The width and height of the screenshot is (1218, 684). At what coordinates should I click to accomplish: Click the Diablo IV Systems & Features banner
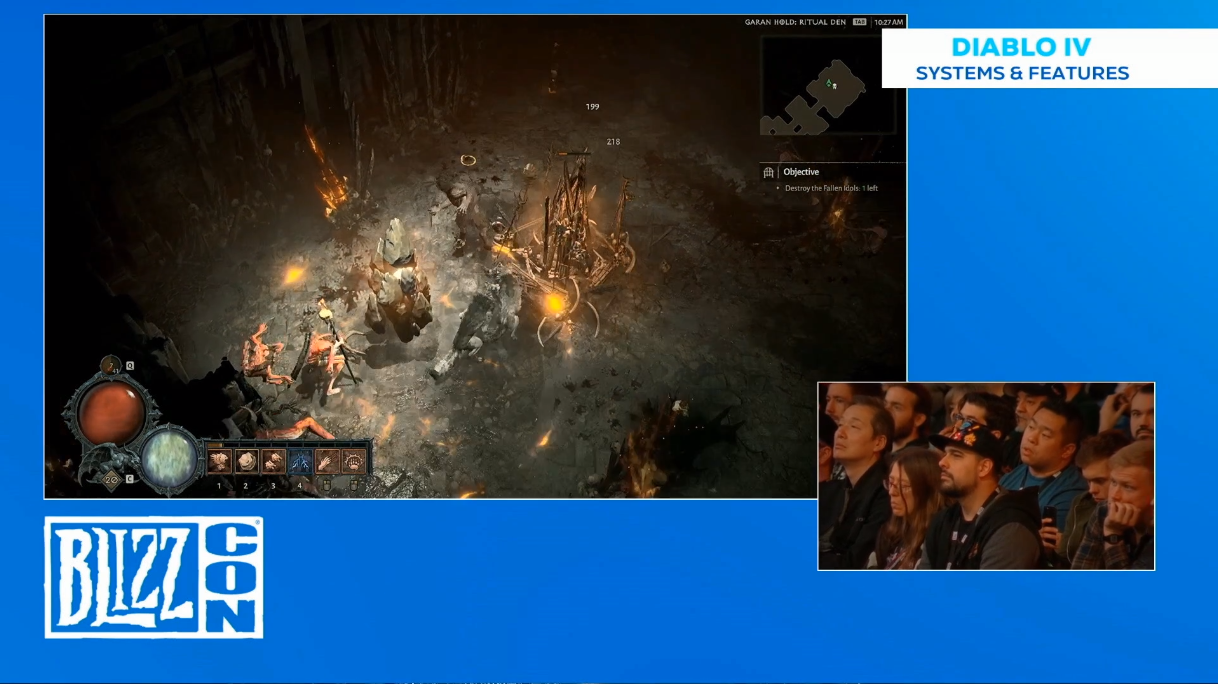[1050, 59]
